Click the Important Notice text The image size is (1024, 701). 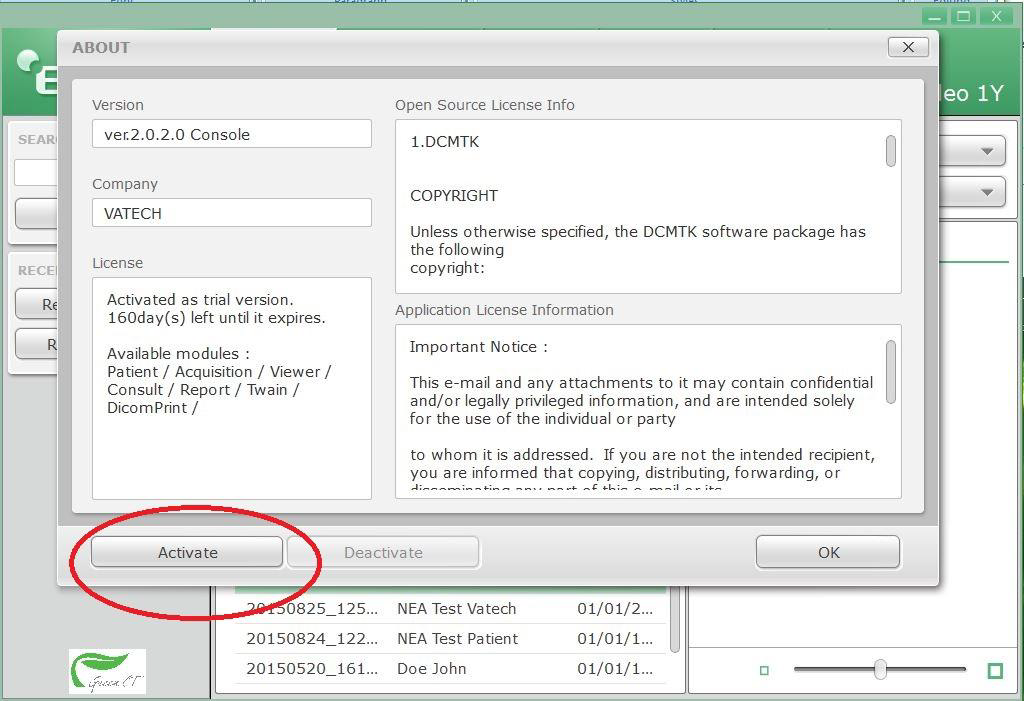pos(479,347)
